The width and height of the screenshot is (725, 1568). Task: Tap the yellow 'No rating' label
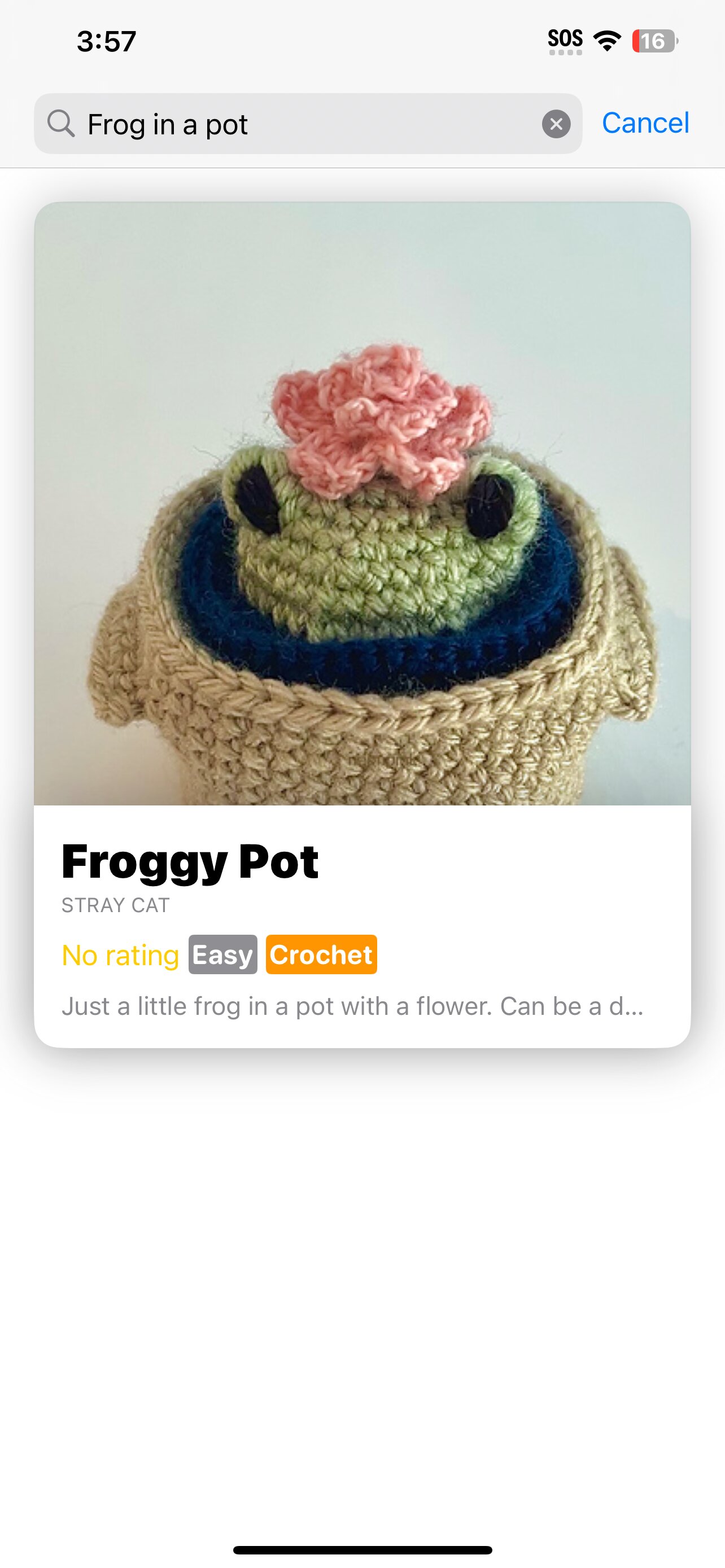point(120,955)
